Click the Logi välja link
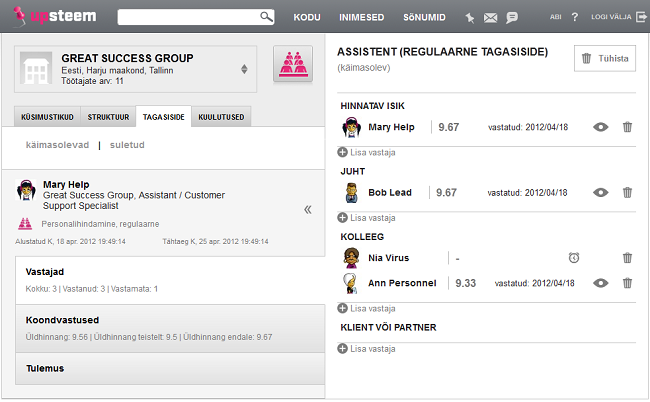 [x=611, y=17]
